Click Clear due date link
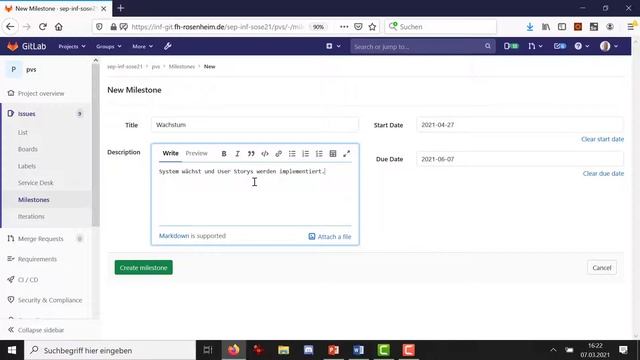640x360 pixels. tap(603, 173)
